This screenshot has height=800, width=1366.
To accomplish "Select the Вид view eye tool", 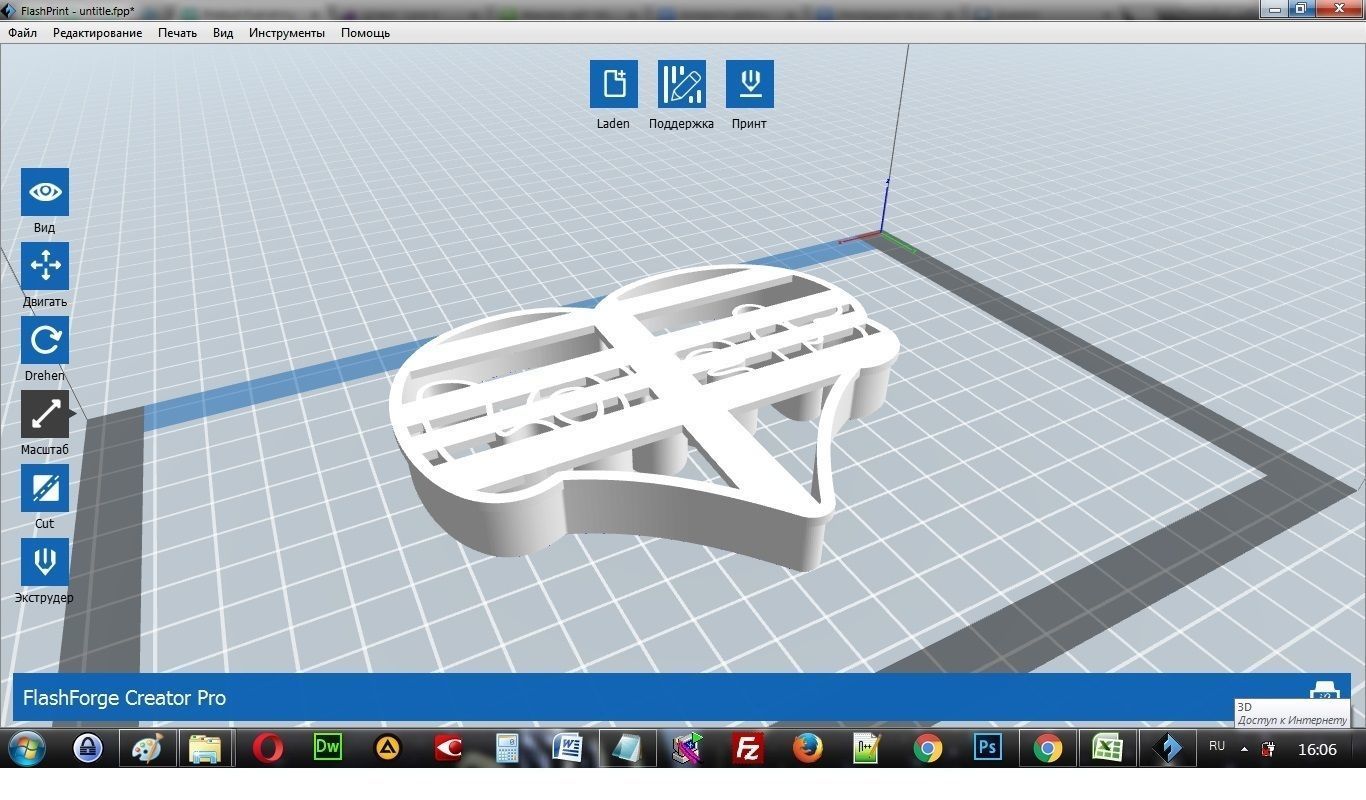I will [45, 192].
